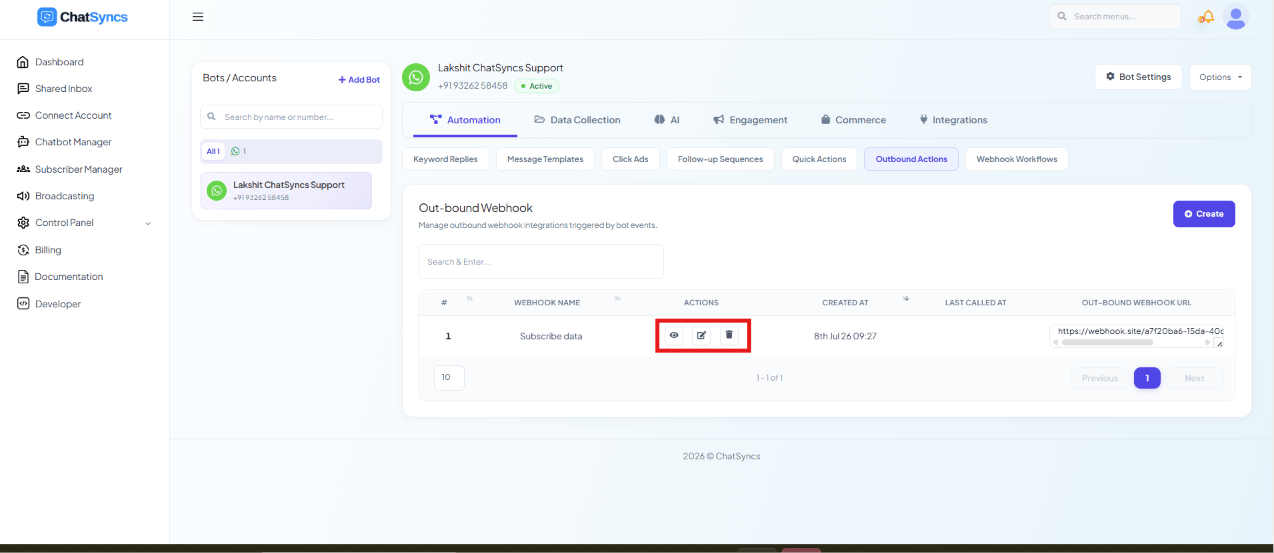Screen dimensions: 1274x553
Task: Select Lakshit ChatSyncs Support bot card
Action: pyautogui.click(x=286, y=190)
